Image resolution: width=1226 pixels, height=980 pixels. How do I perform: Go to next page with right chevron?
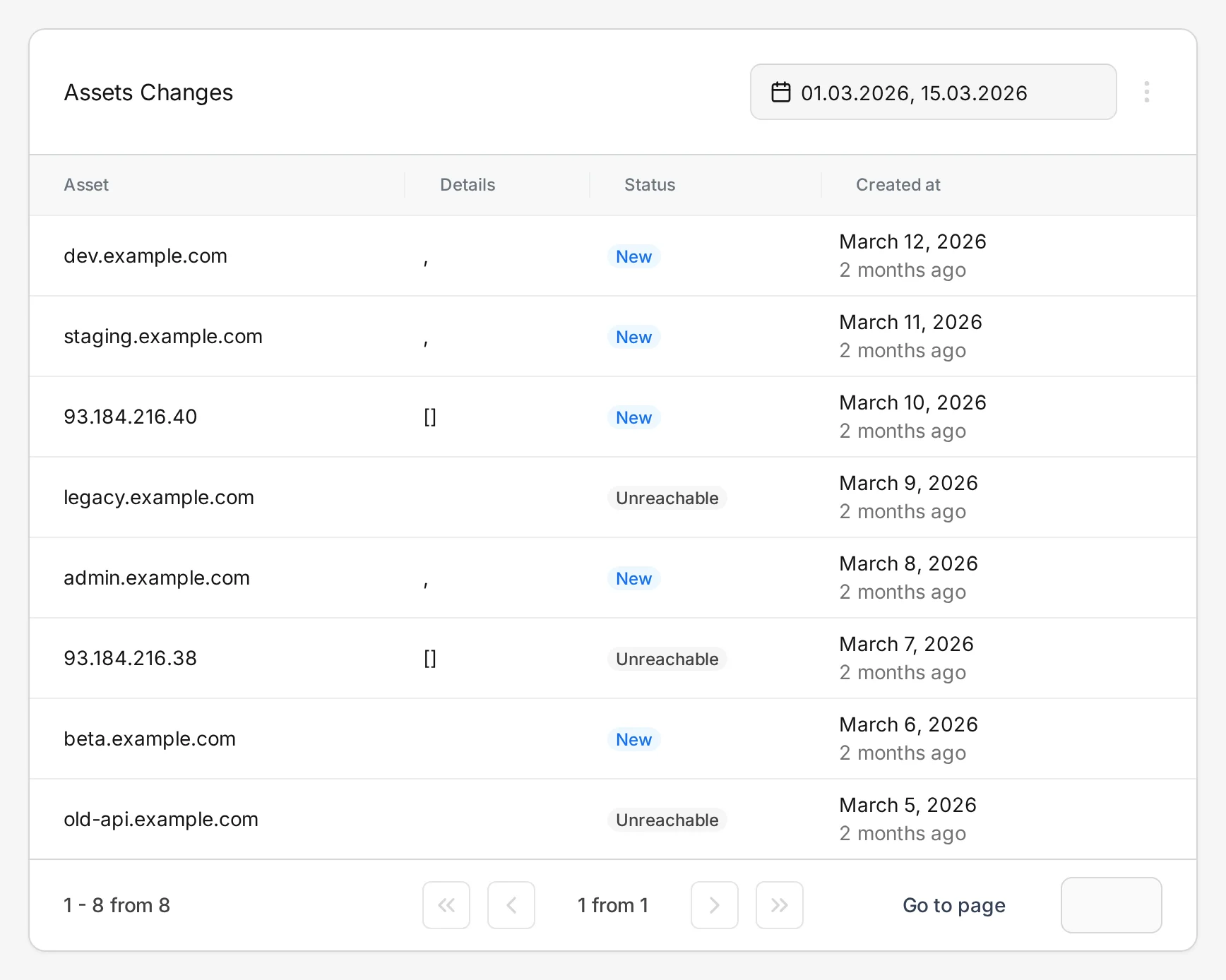pyautogui.click(x=715, y=905)
